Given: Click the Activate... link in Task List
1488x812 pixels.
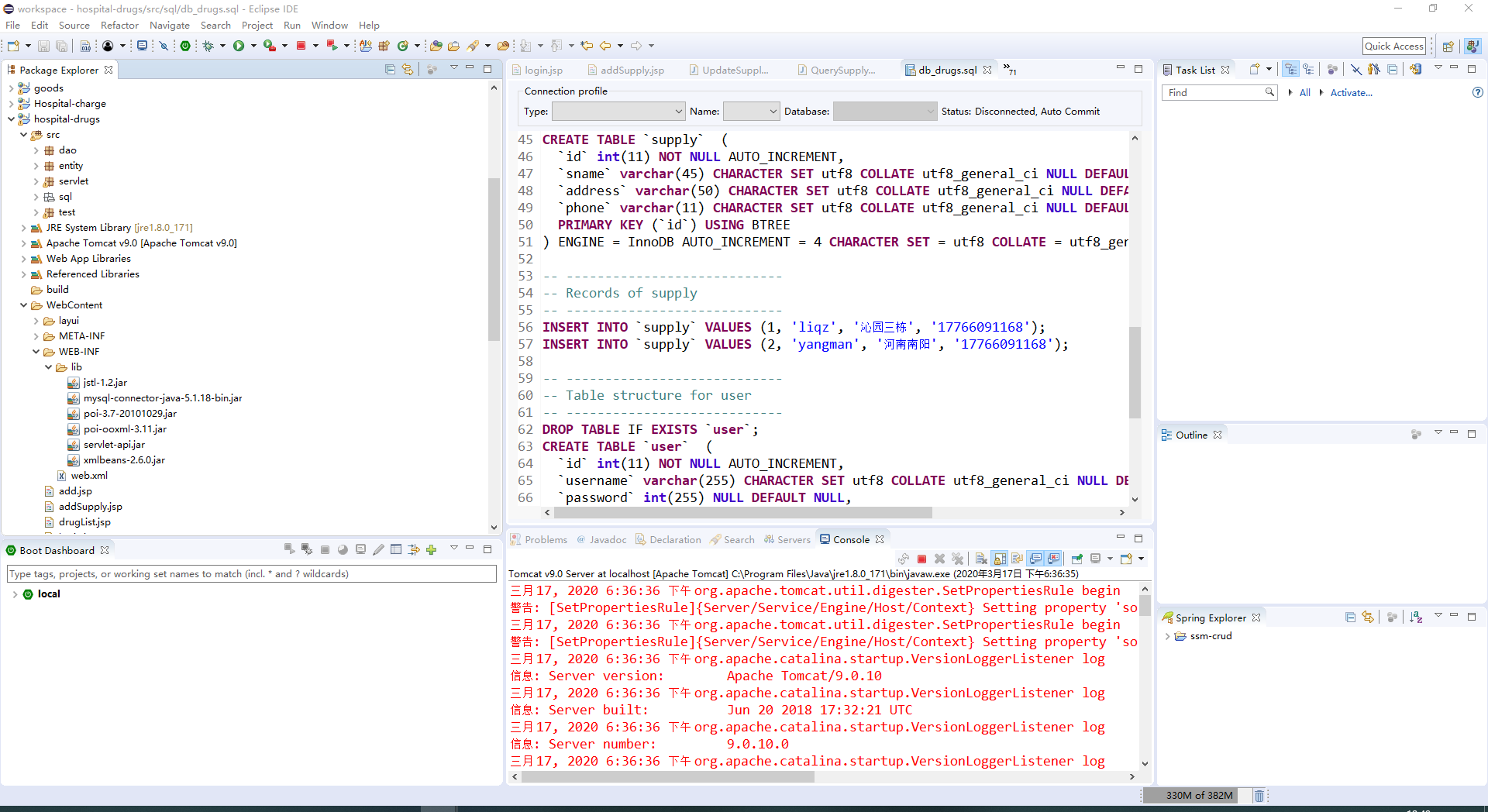Looking at the screenshot, I should 1352,92.
